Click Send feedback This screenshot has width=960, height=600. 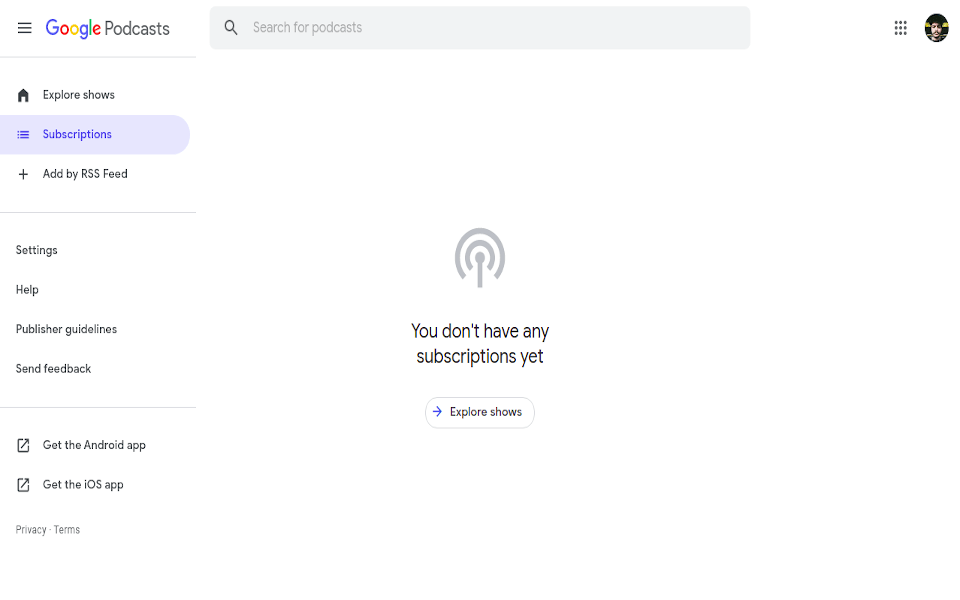(x=53, y=369)
